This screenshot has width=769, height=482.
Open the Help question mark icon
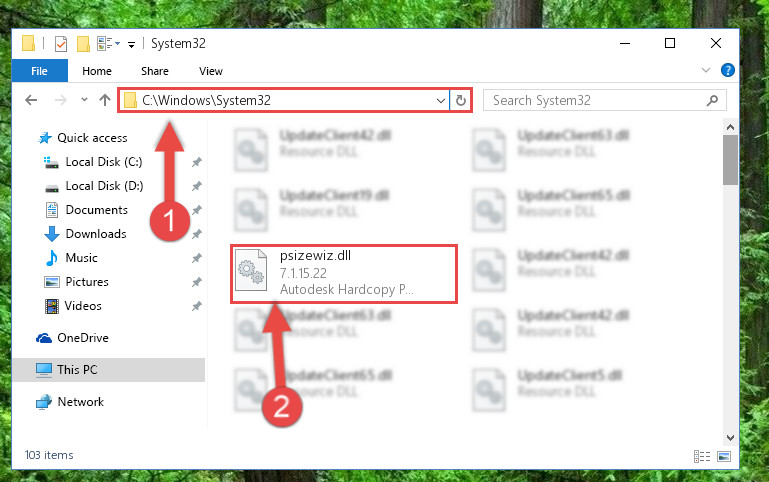[728, 70]
